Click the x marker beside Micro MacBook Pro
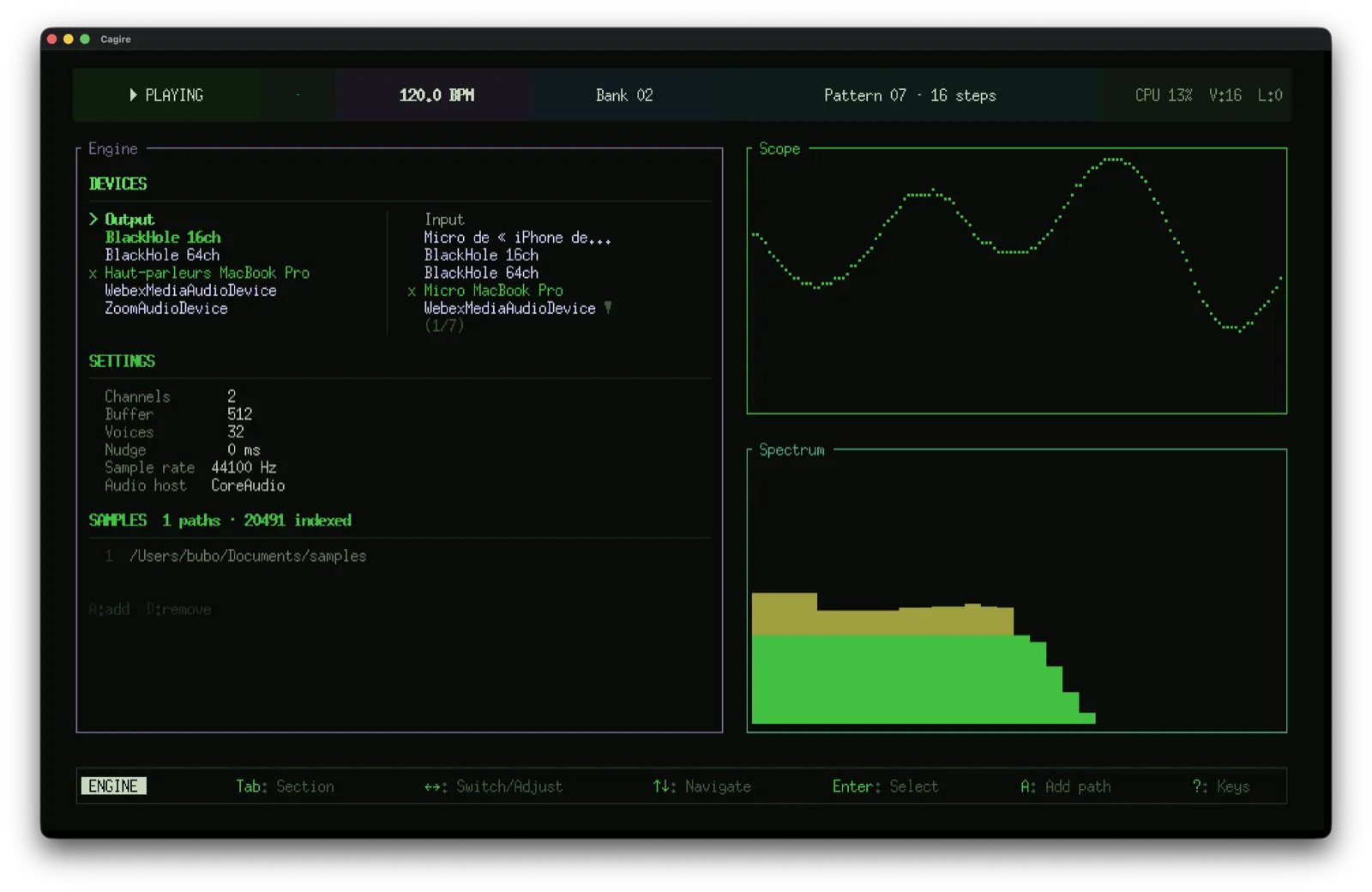This screenshot has height=892, width=1372. click(x=412, y=292)
